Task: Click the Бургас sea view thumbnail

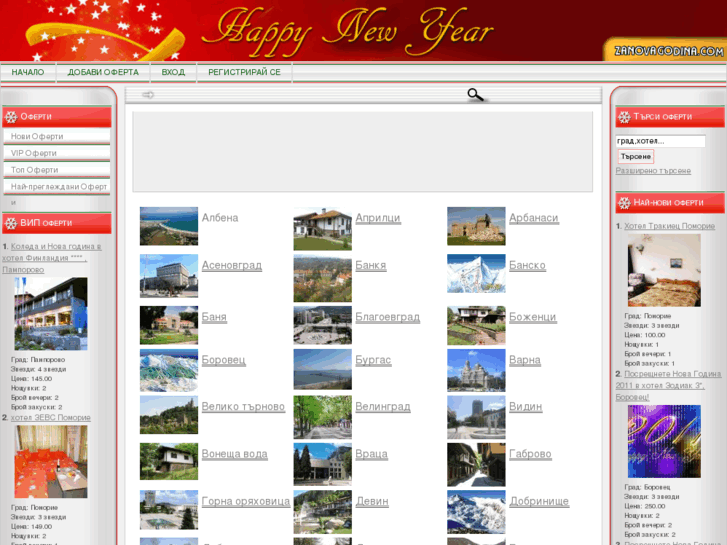Action: click(x=323, y=369)
